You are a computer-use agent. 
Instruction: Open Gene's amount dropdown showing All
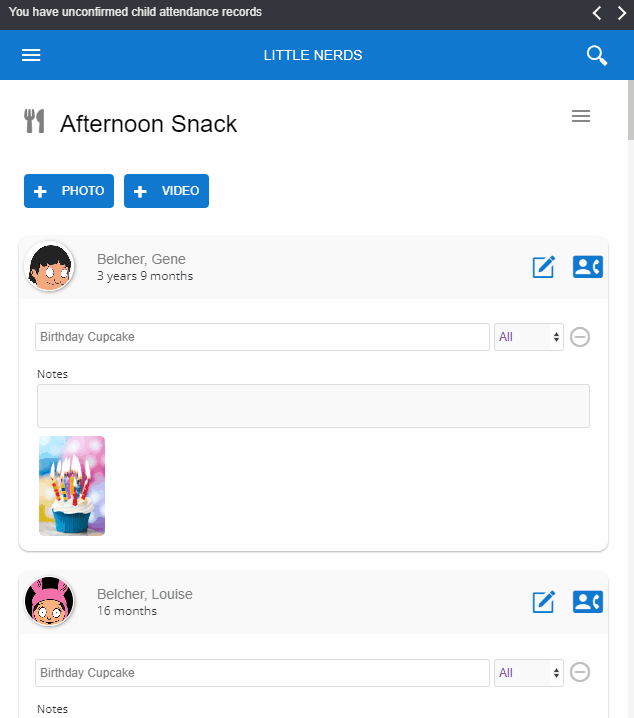coord(529,337)
